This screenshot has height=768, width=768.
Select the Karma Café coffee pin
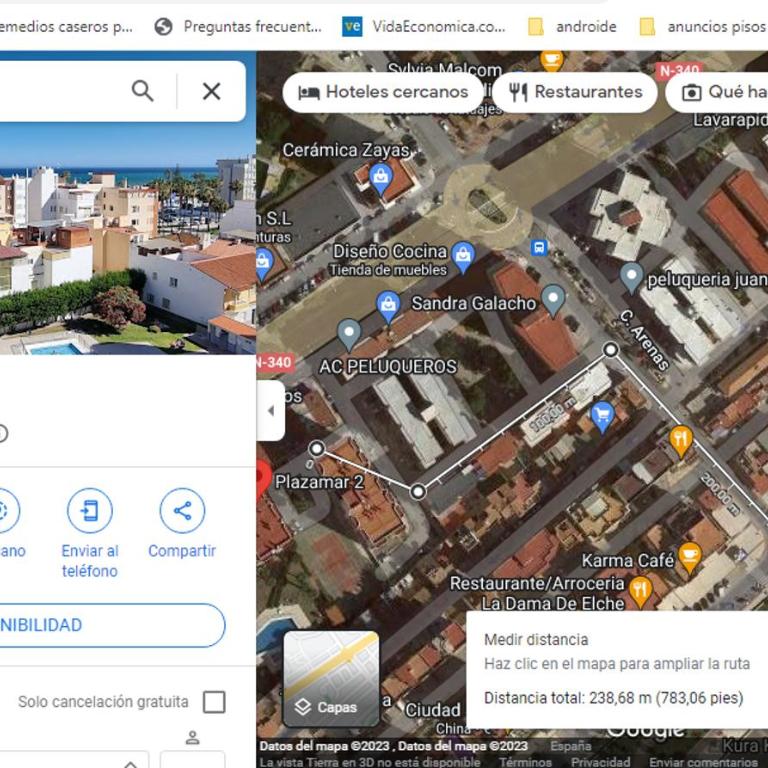click(x=690, y=557)
